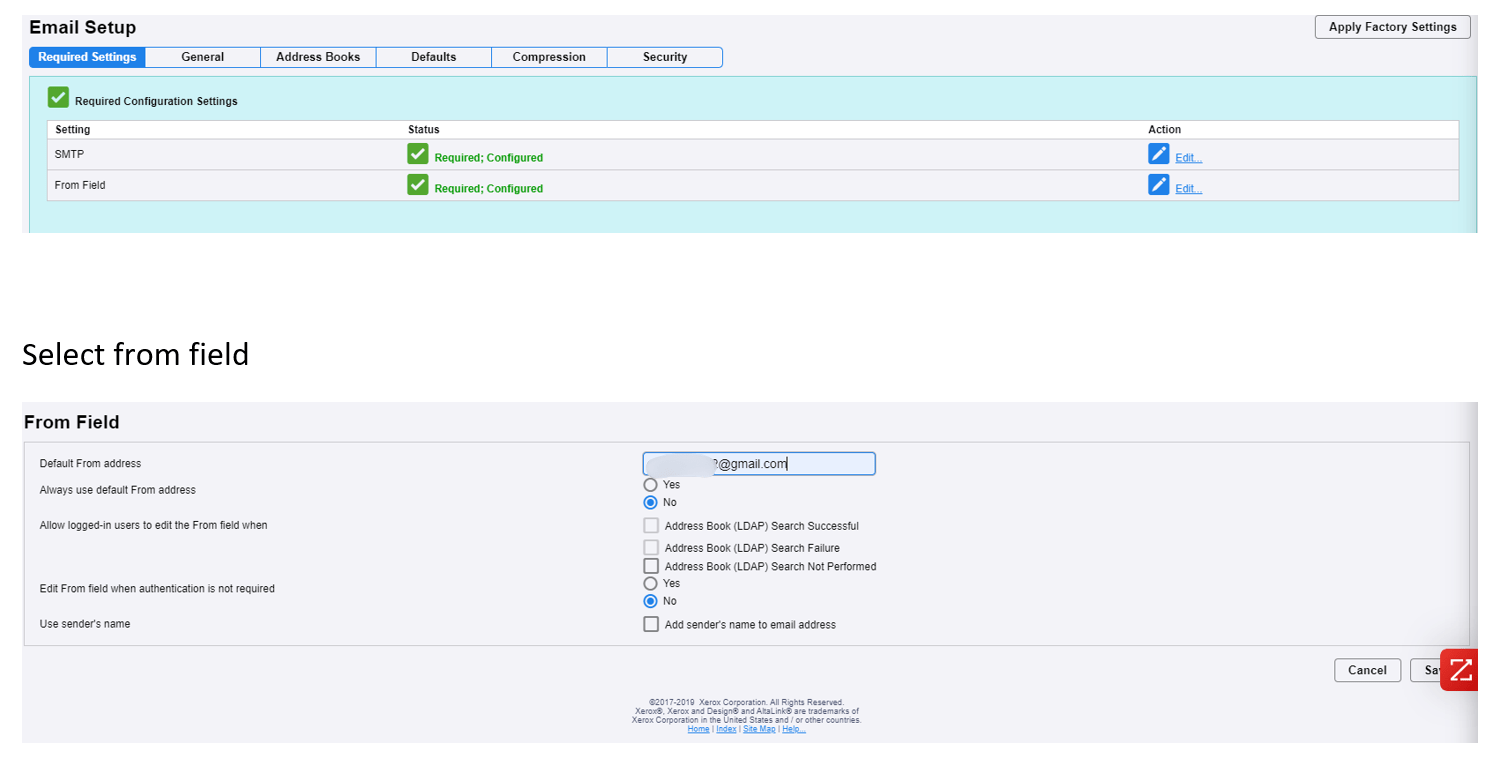This screenshot has height=775, width=1486.
Task: Click the Required Configuration Settings label
Action: pos(156,101)
